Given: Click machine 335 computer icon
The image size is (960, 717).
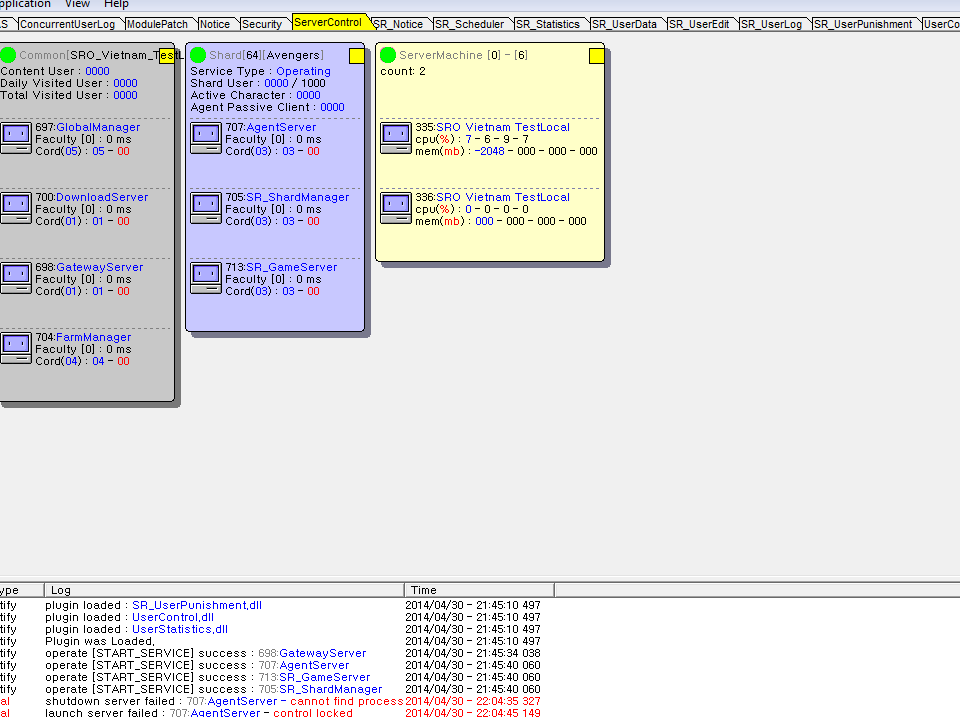Looking at the screenshot, I should coord(396,138).
